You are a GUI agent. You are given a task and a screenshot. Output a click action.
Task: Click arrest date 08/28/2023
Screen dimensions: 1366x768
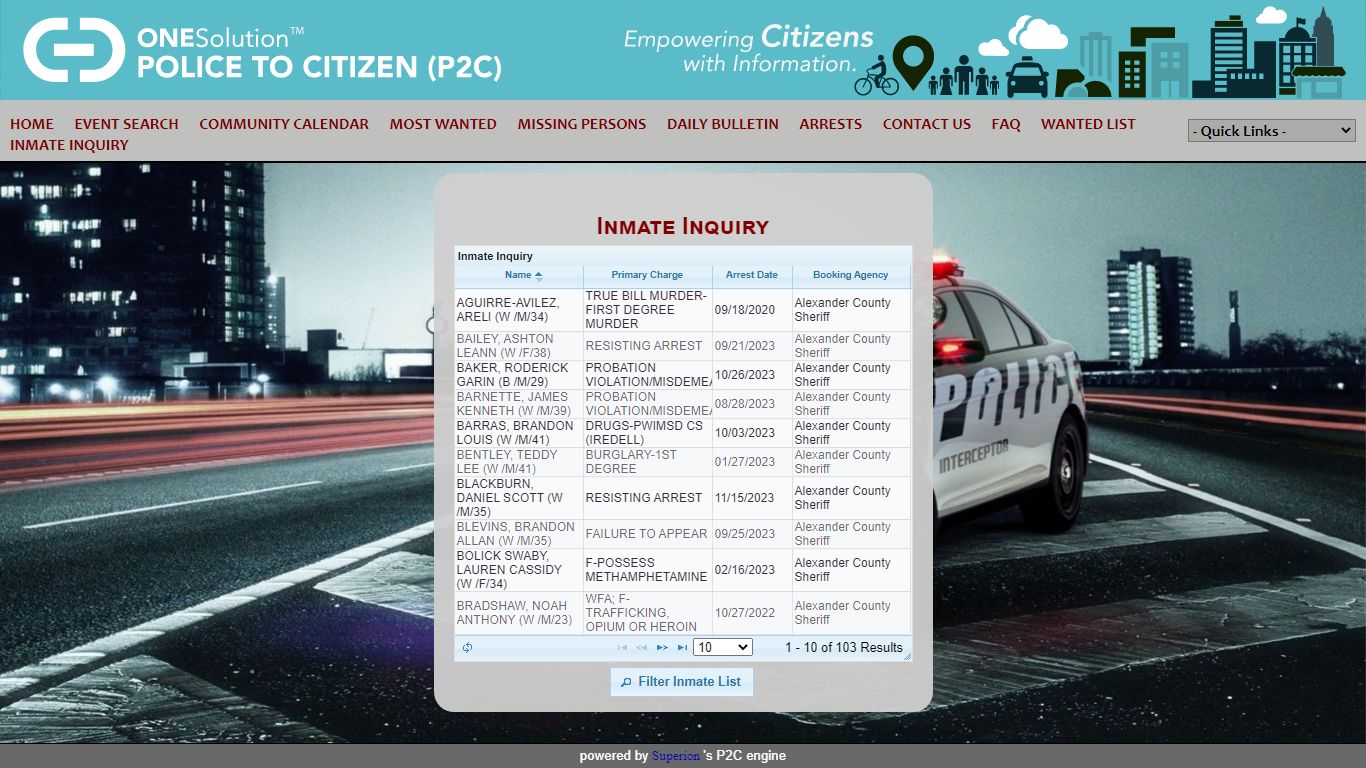click(745, 404)
